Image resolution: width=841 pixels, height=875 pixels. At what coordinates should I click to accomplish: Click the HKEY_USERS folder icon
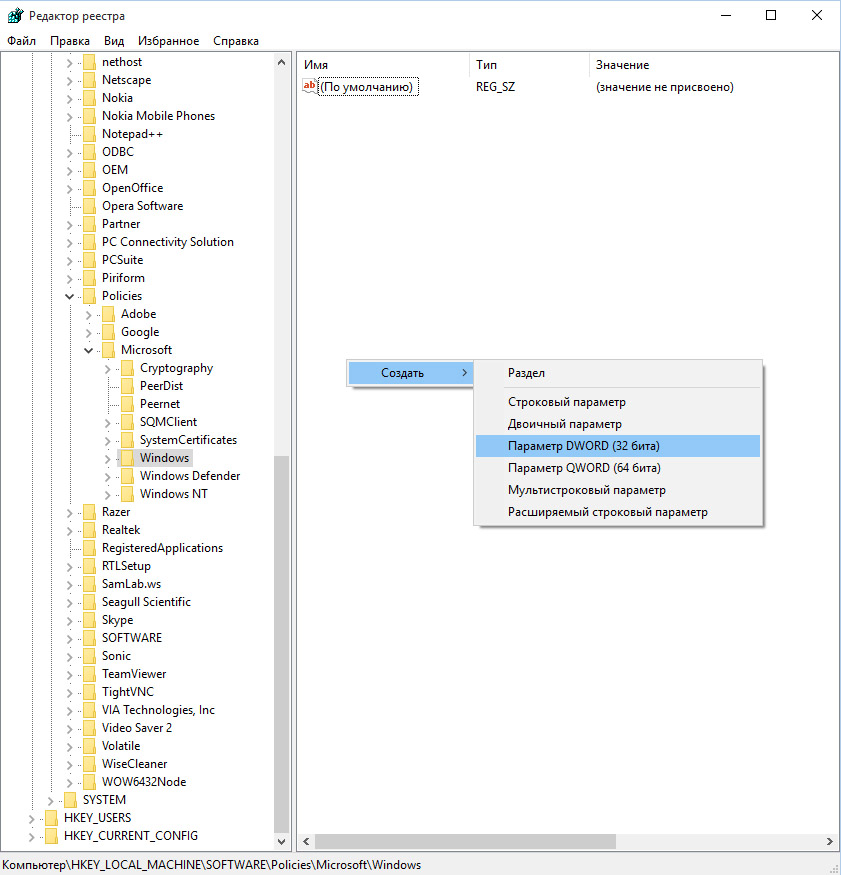point(51,818)
